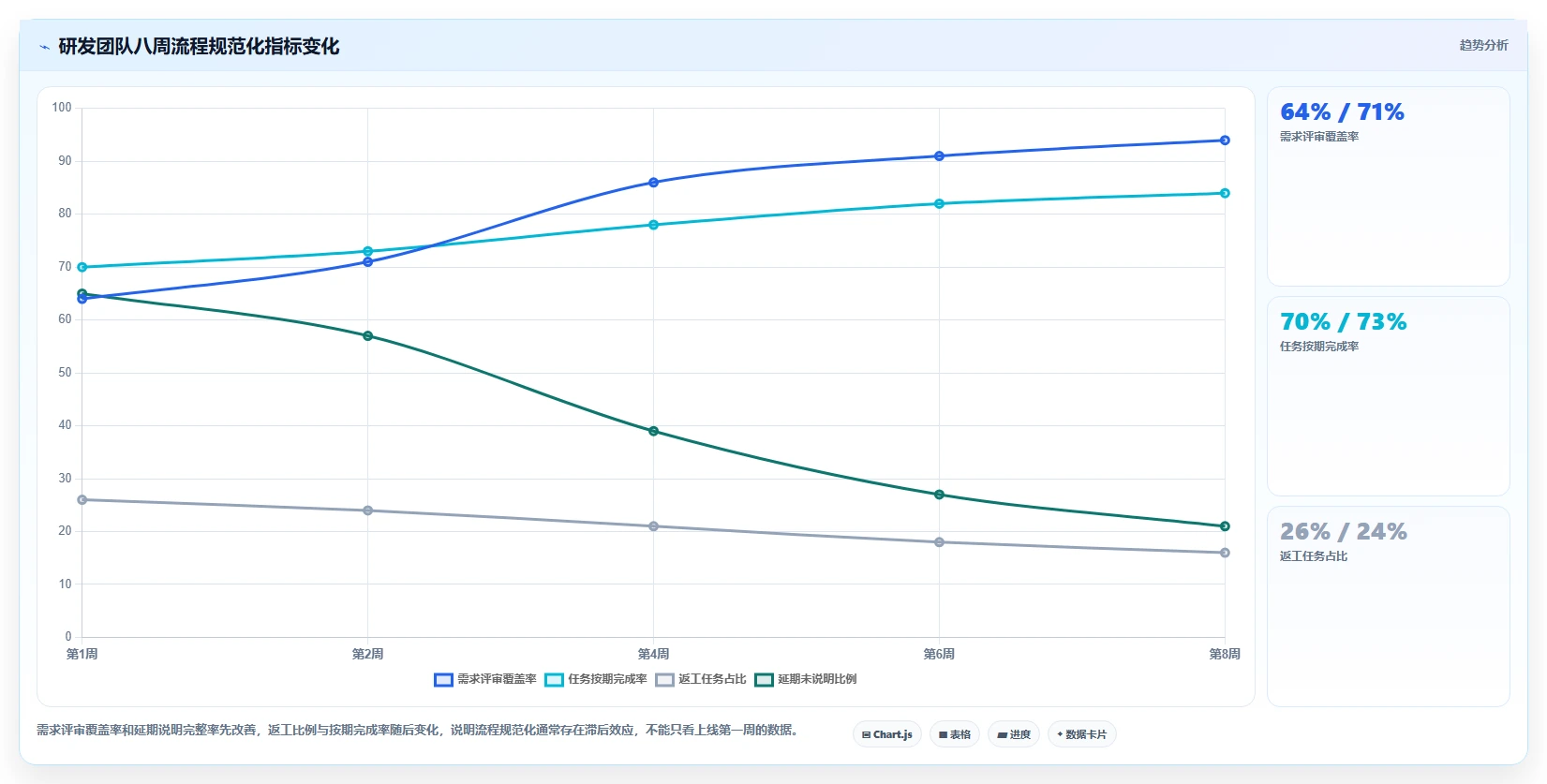This screenshot has height=784, width=1547.
Task: Click the 表格 tag chip
Action: click(955, 734)
